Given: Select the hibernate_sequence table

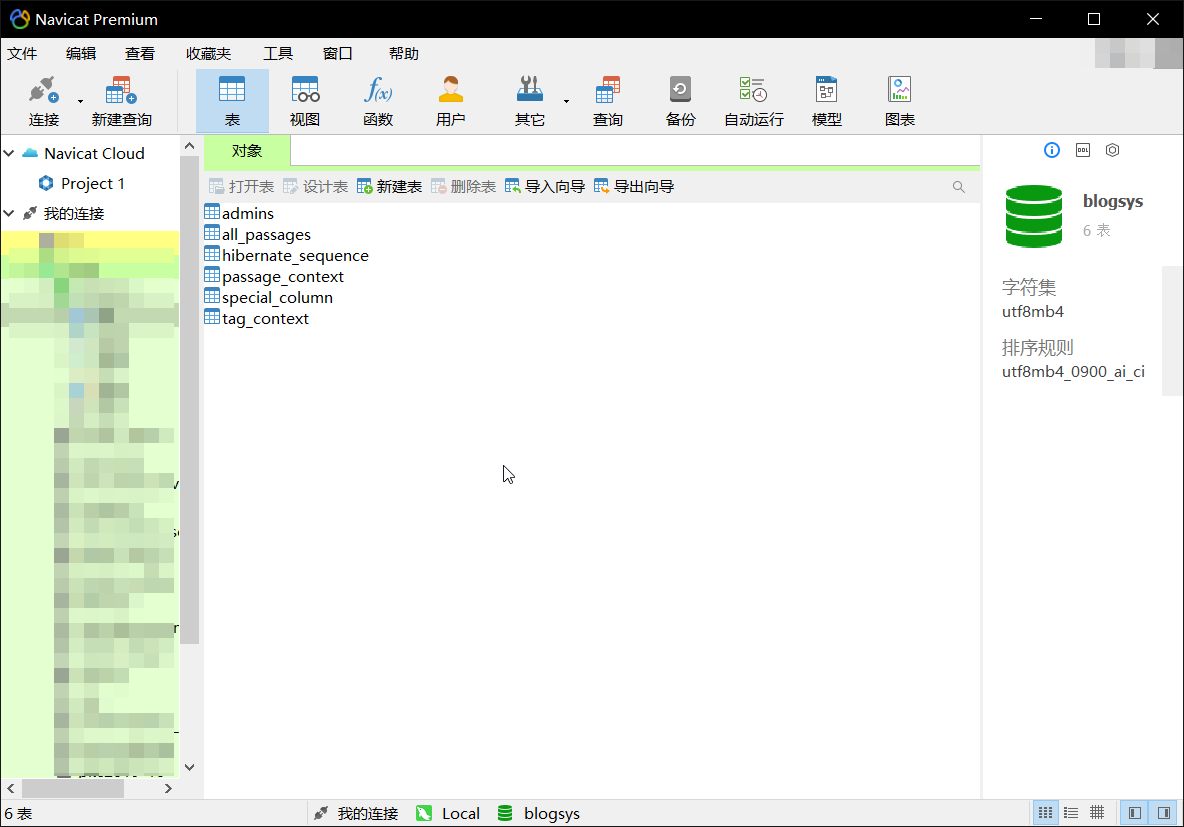Looking at the screenshot, I should point(287,255).
